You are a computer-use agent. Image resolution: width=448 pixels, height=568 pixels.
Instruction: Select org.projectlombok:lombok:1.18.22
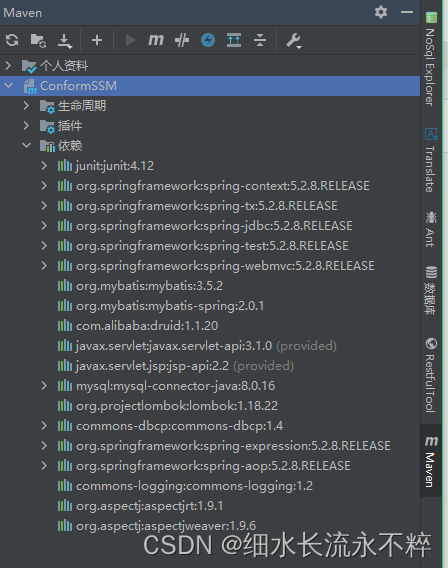pyautogui.click(x=177, y=406)
